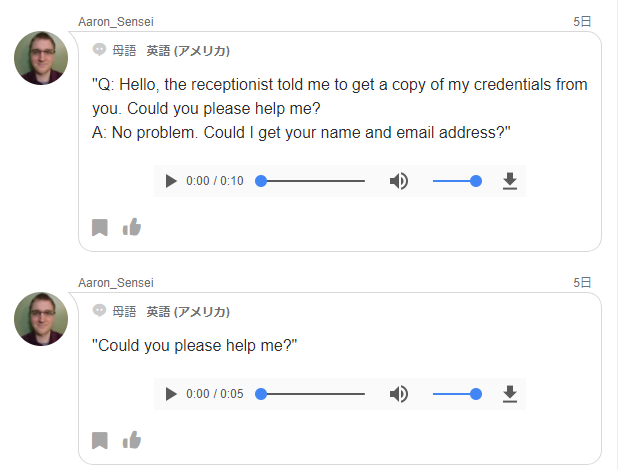Click the speech bubble icon in second post

click(x=99, y=311)
